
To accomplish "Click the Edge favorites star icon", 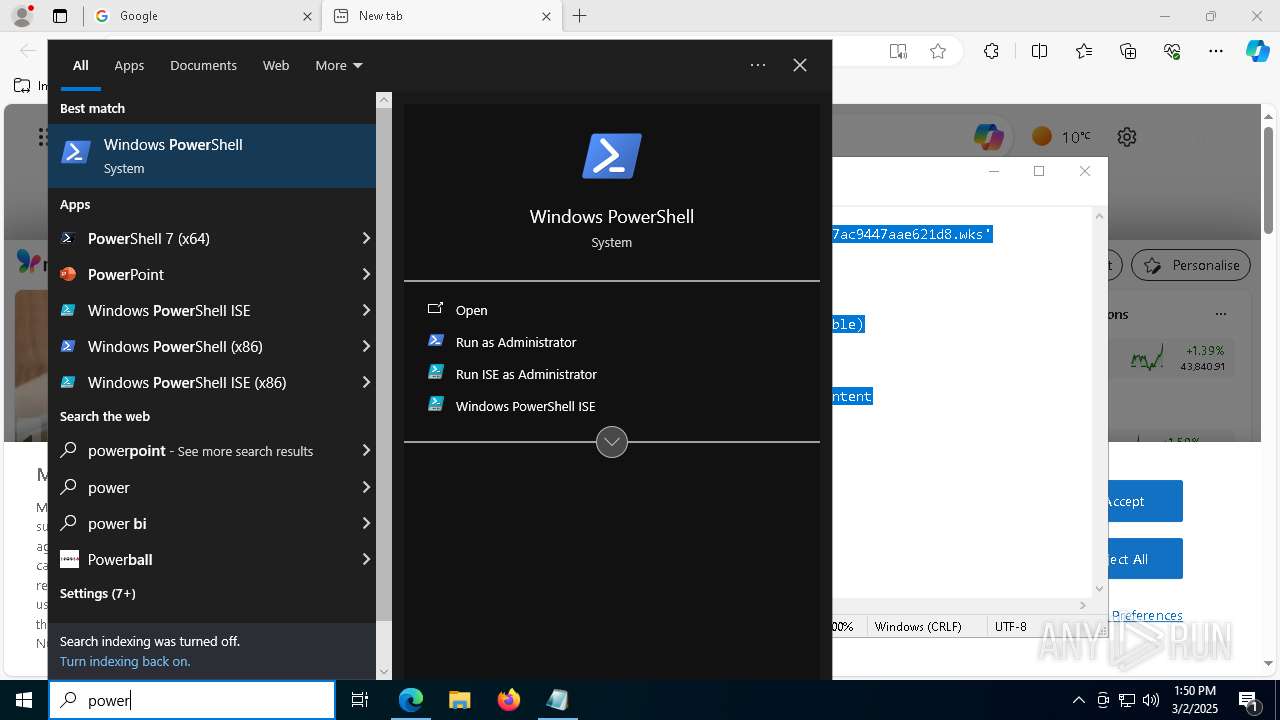I will 938,52.
